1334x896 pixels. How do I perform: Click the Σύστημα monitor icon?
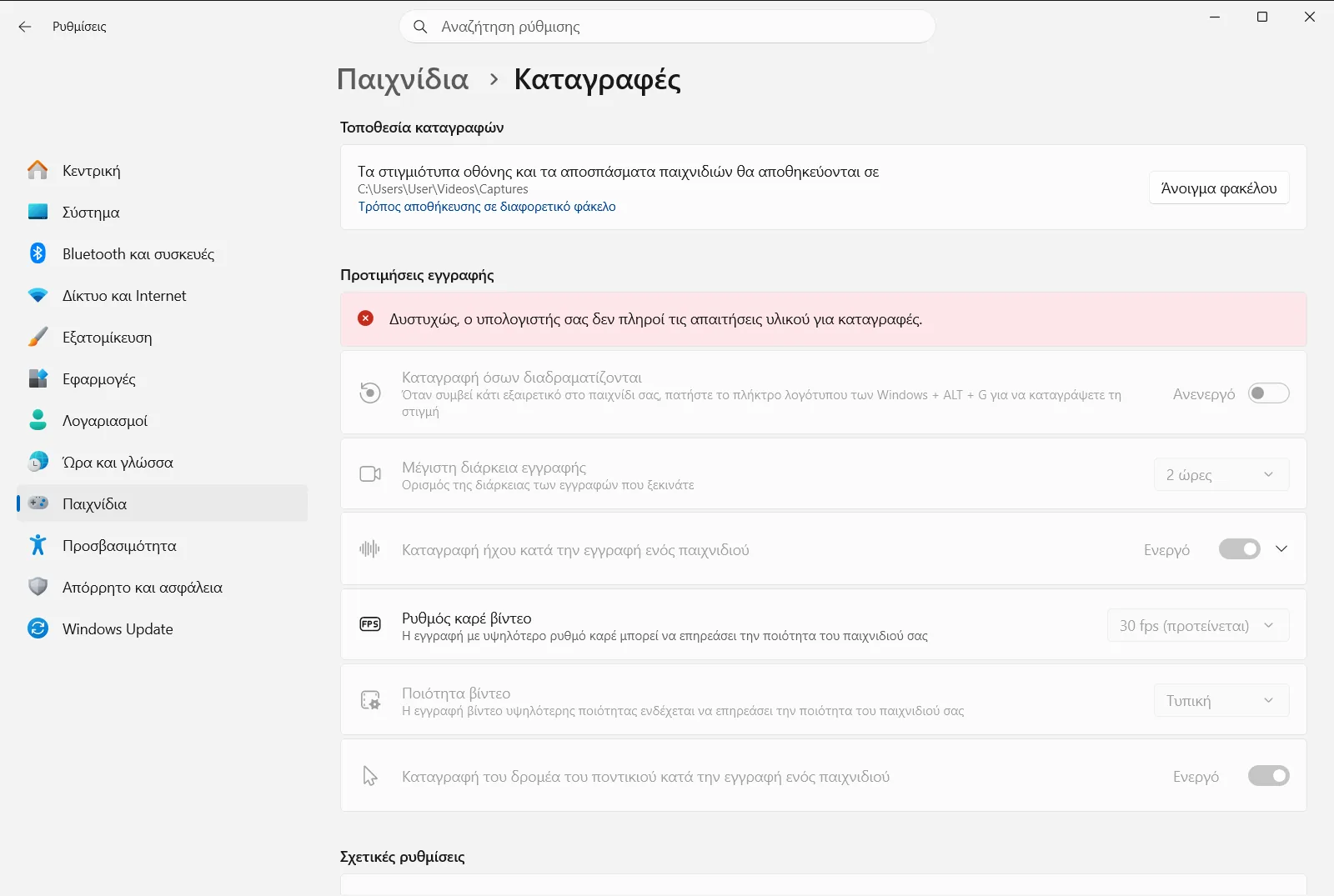38,212
